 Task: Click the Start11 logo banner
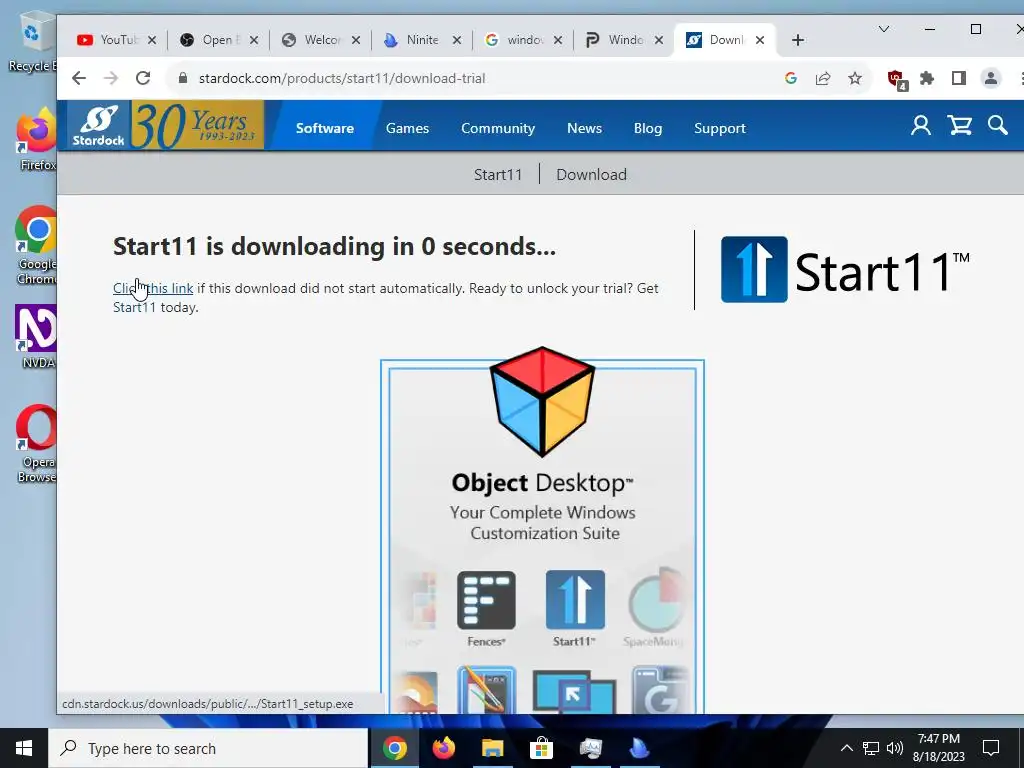click(x=845, y=270)
